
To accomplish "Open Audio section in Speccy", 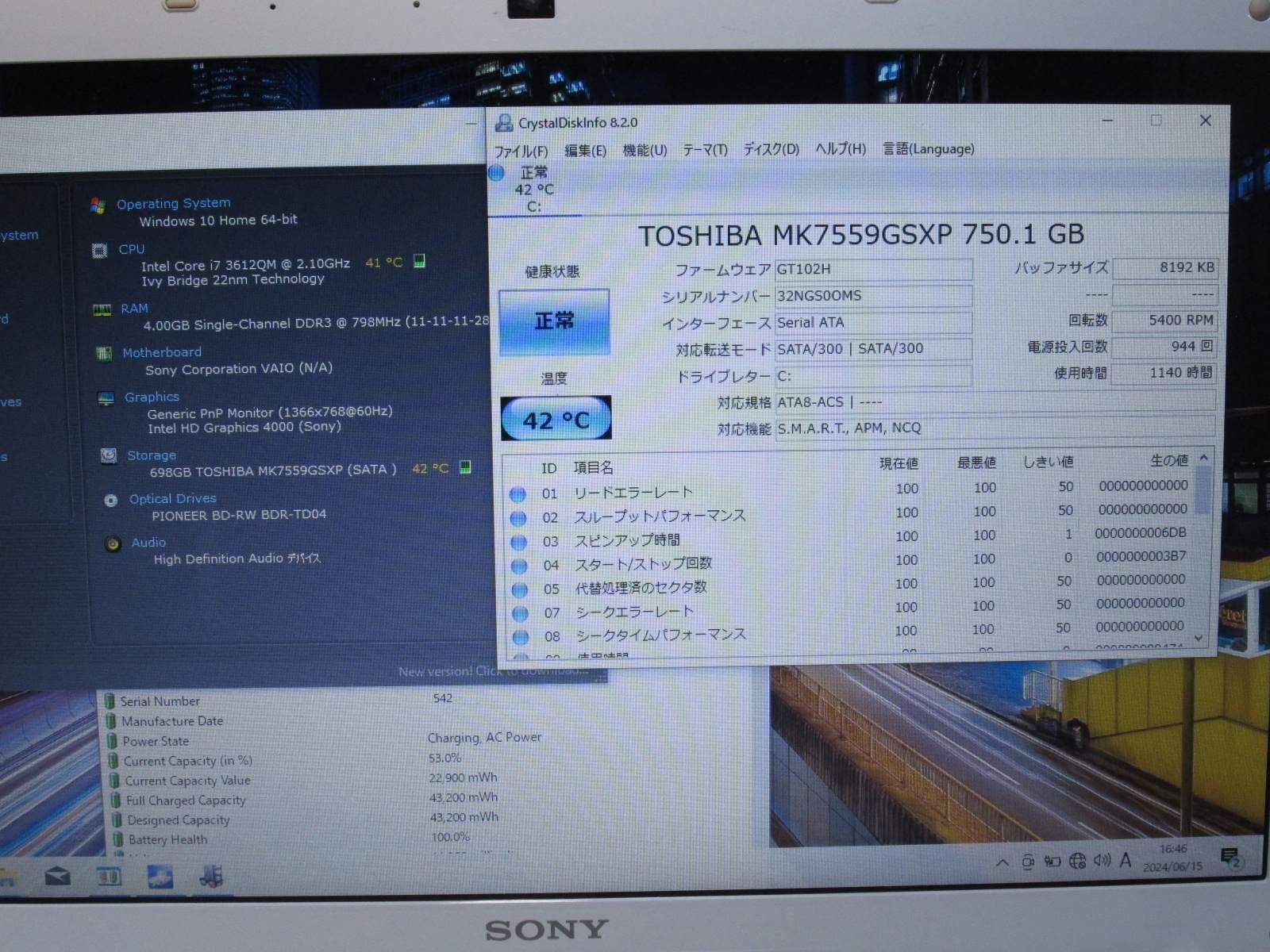I will [148, 543].
